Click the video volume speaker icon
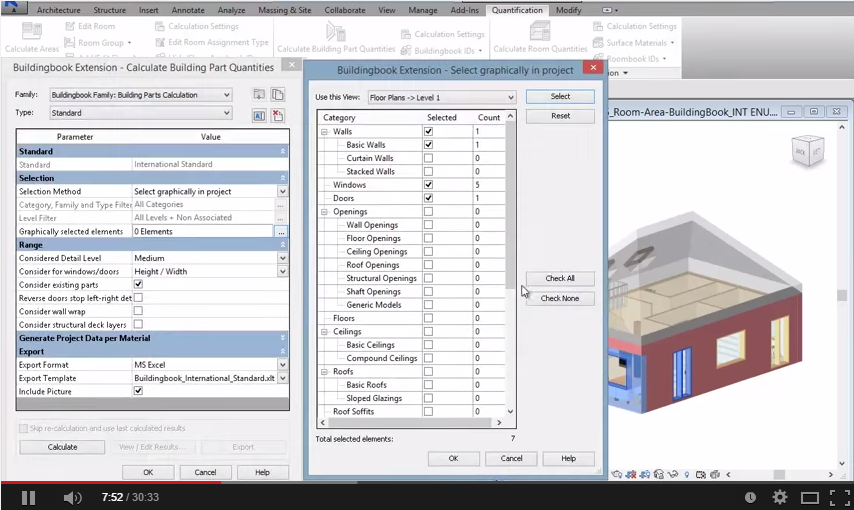Viewport: 854px width, 510px height. pos(72,497)
